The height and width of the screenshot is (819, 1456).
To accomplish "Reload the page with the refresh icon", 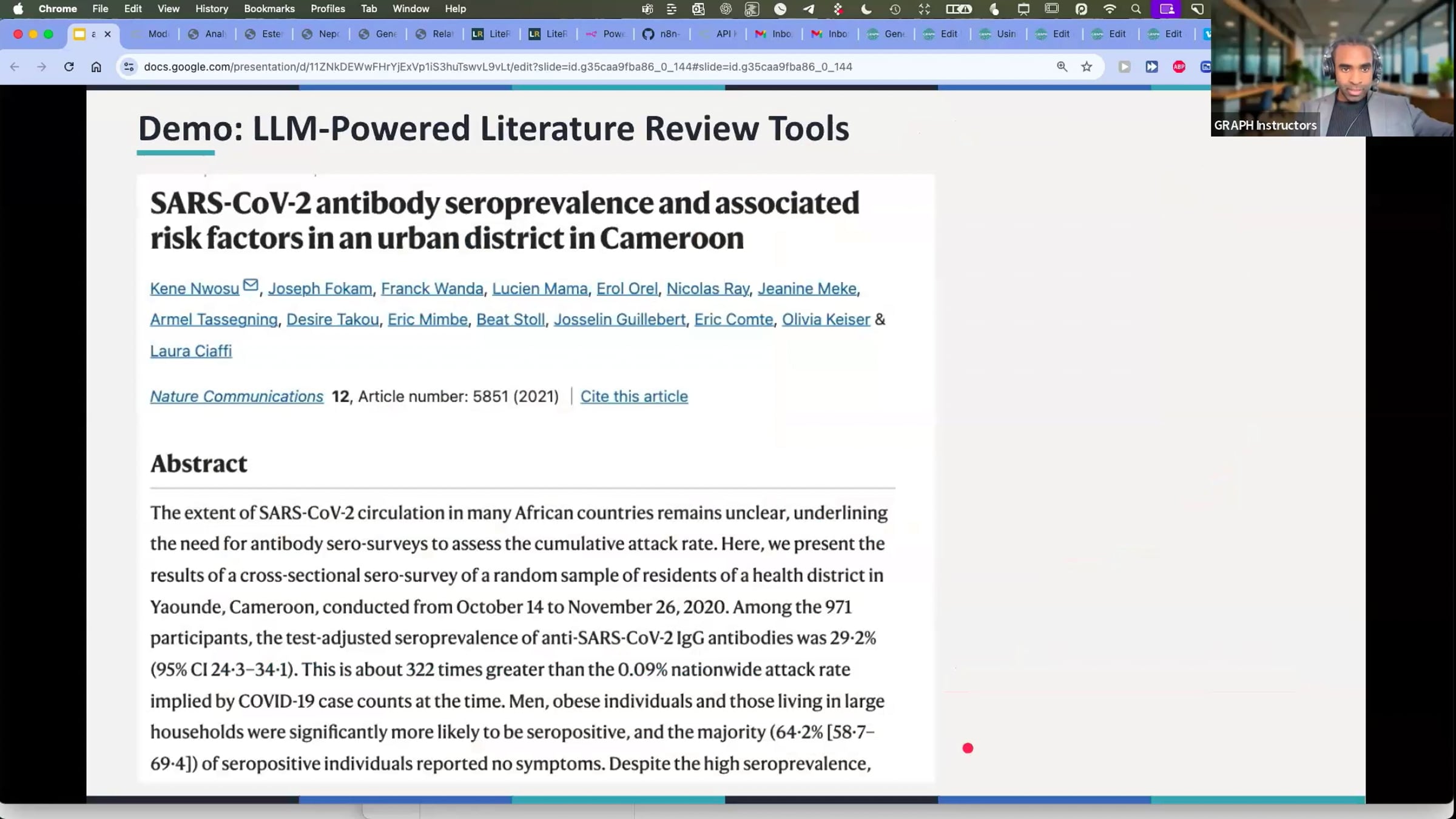I will (x=69, y=67).
